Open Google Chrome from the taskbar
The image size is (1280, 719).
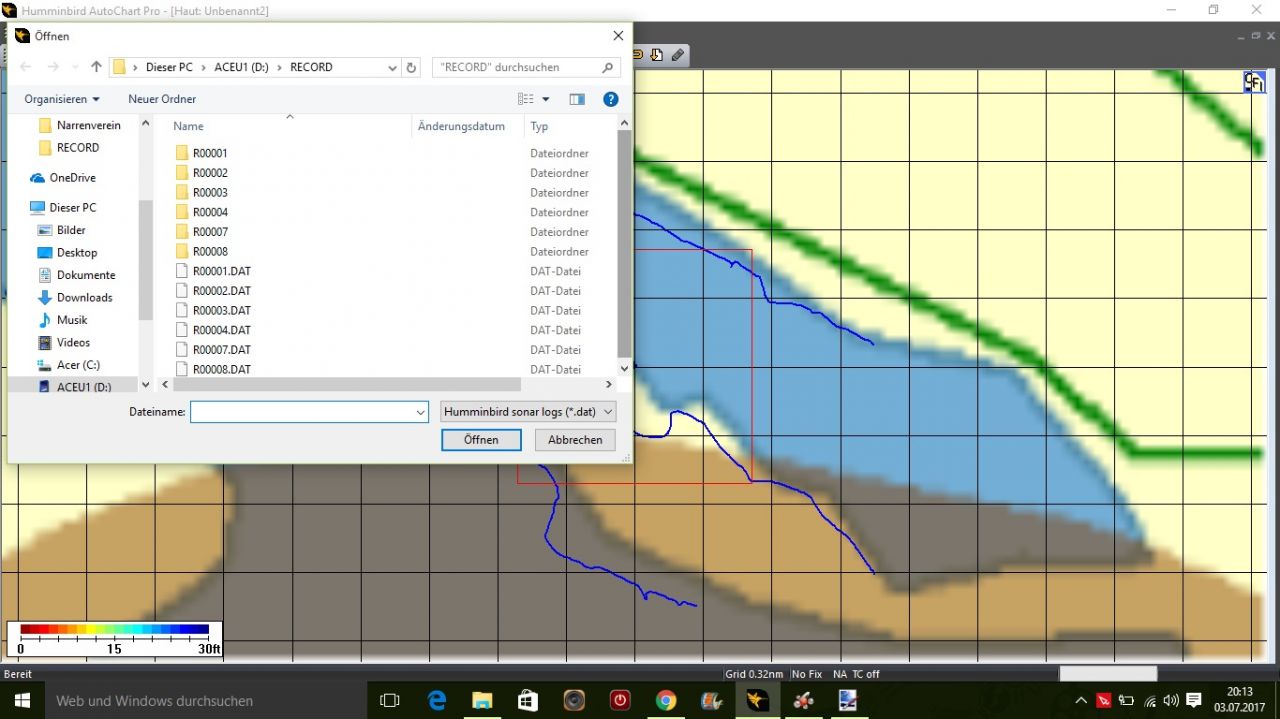tap(666, 701)
